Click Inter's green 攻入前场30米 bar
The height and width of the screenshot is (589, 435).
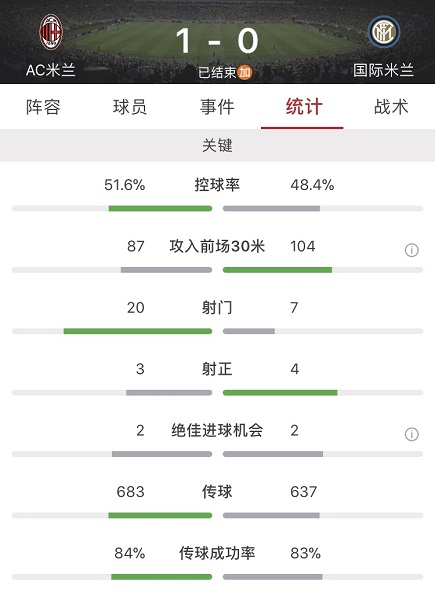278,270
